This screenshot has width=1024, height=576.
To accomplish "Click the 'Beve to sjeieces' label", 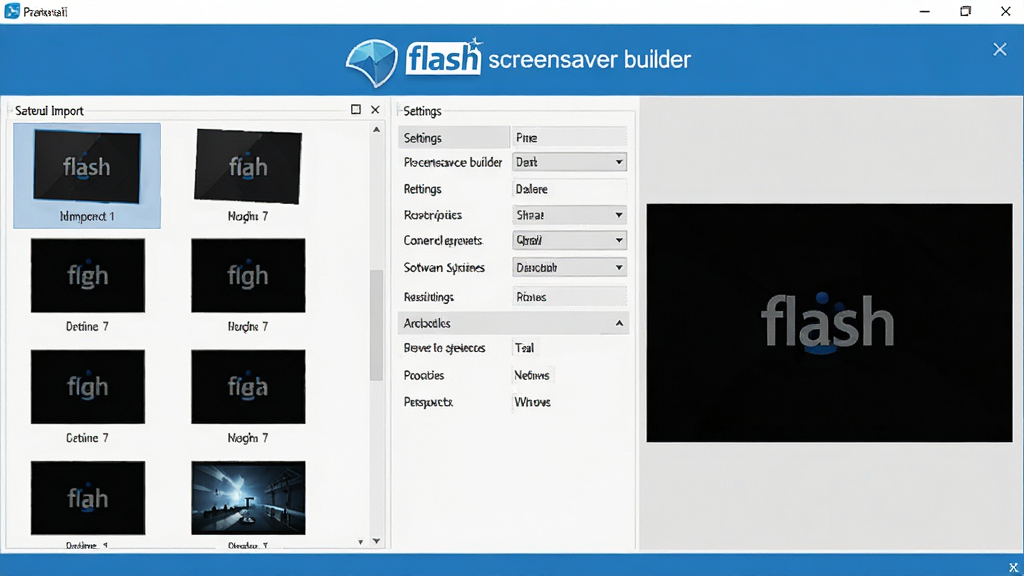I will click(x=444, y=348).
